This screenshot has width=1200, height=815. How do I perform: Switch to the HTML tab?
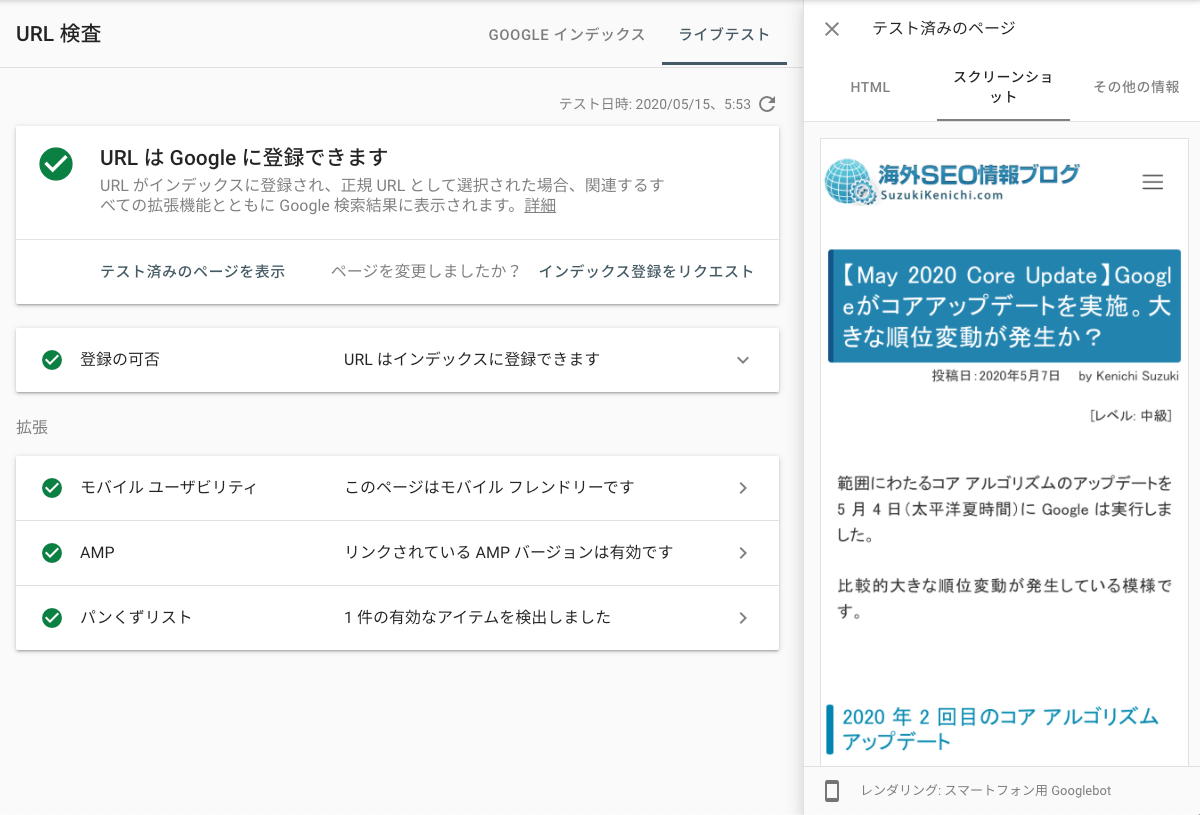tap(870, 87)
